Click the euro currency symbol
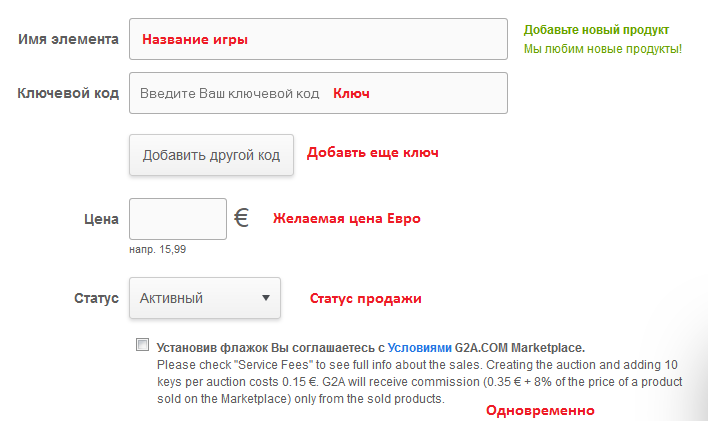Screen dimensions: 708x421 tap(242, 218)
